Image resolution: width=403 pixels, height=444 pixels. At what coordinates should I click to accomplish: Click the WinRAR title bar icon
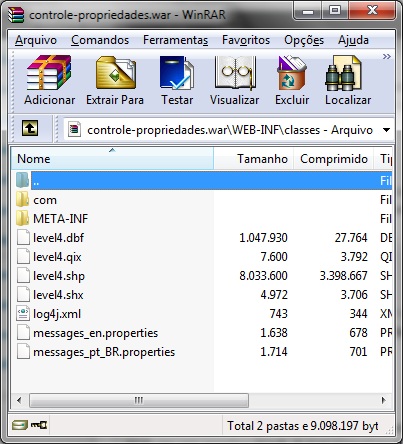click(16, 15)
